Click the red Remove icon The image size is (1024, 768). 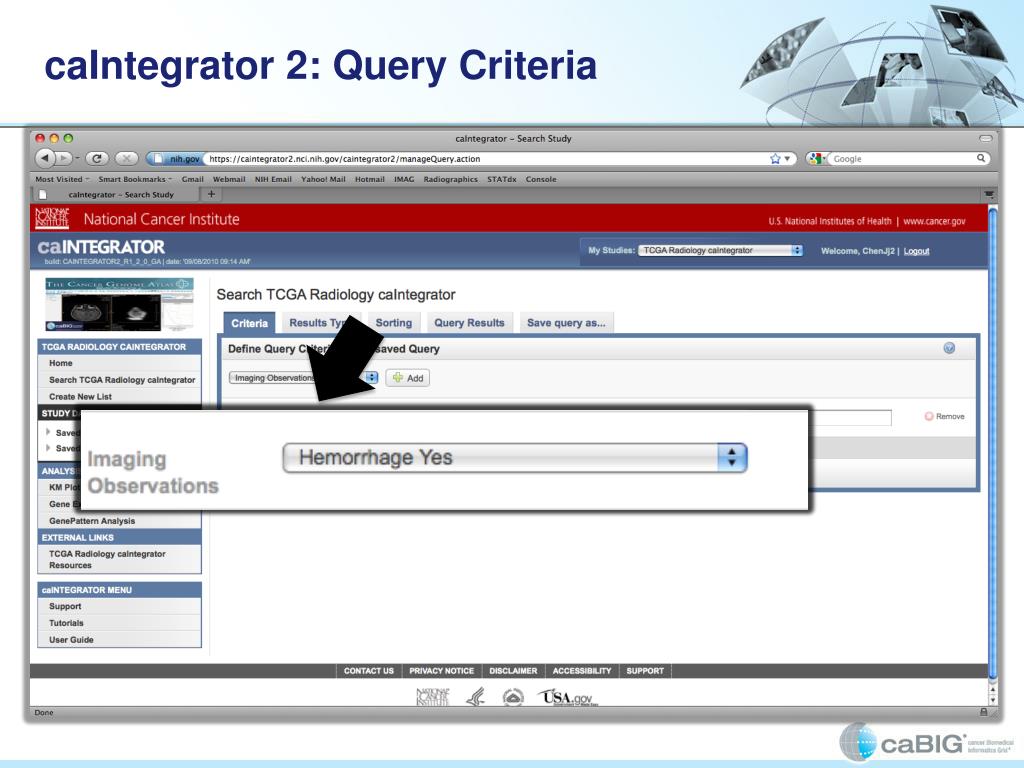[929, 416]
